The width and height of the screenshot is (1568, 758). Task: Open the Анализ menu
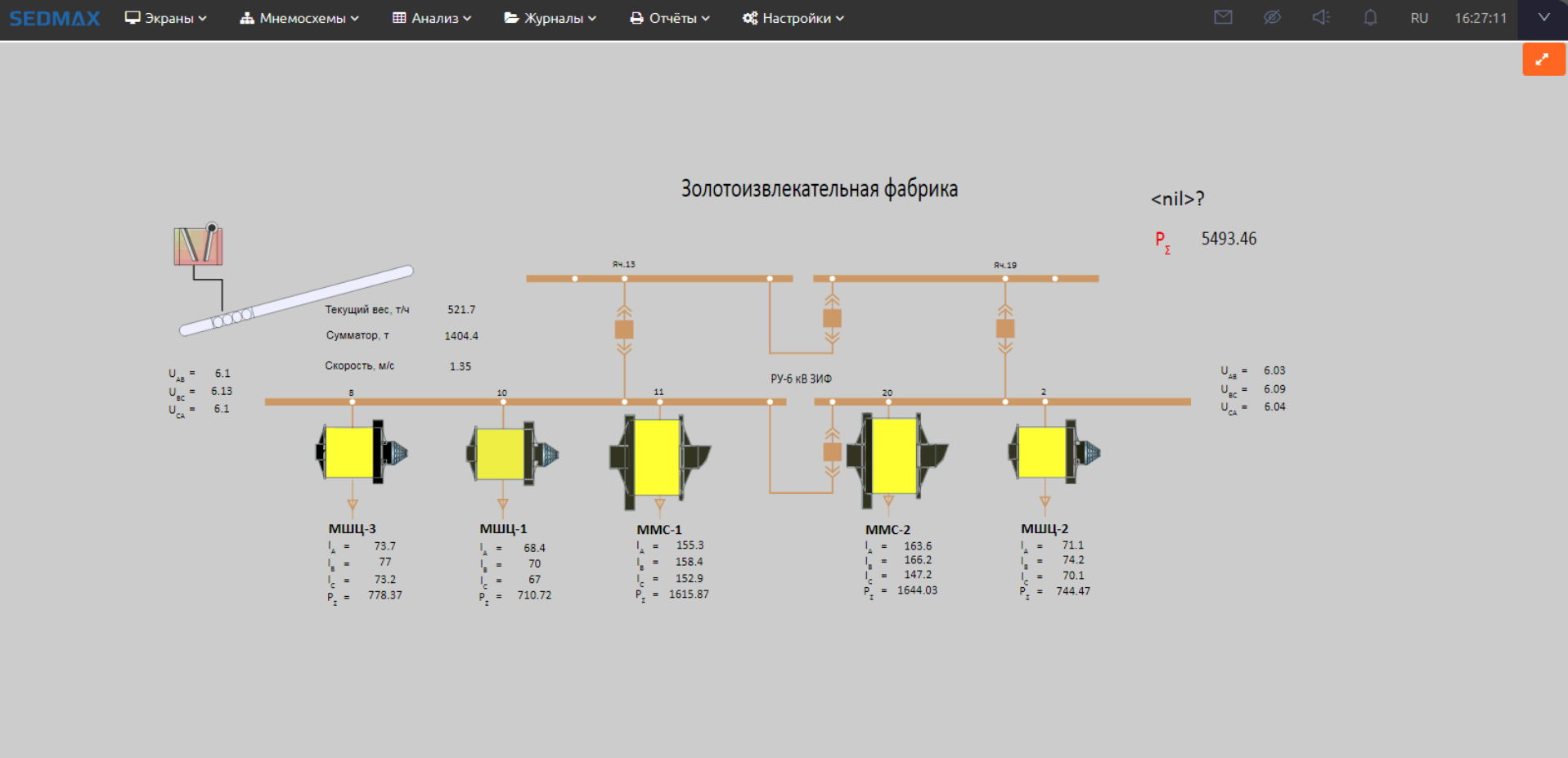432,18
